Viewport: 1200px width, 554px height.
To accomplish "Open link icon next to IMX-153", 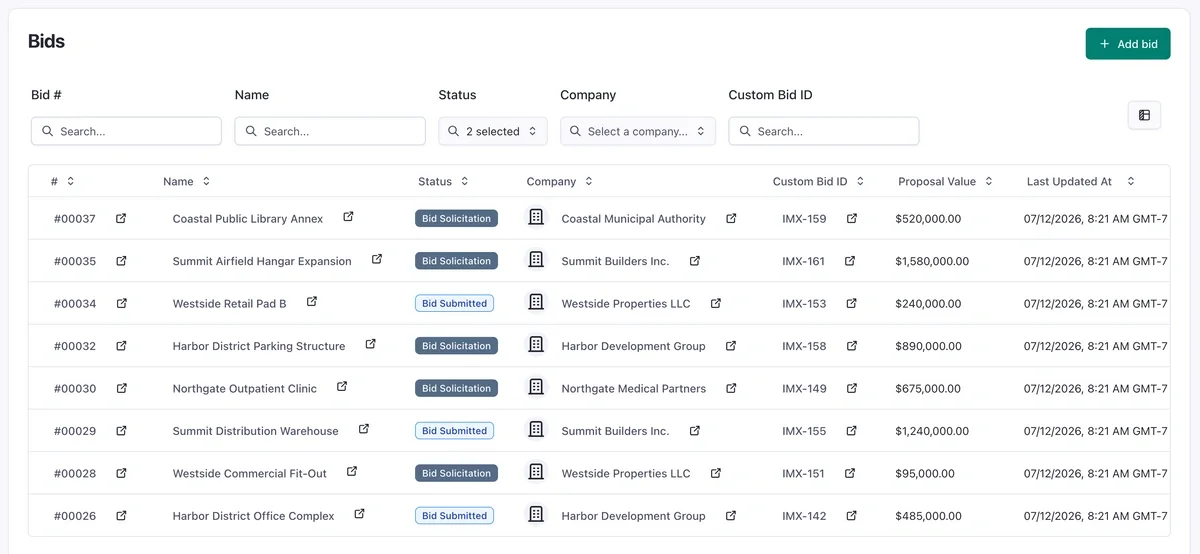I will (x=852, y=303).
